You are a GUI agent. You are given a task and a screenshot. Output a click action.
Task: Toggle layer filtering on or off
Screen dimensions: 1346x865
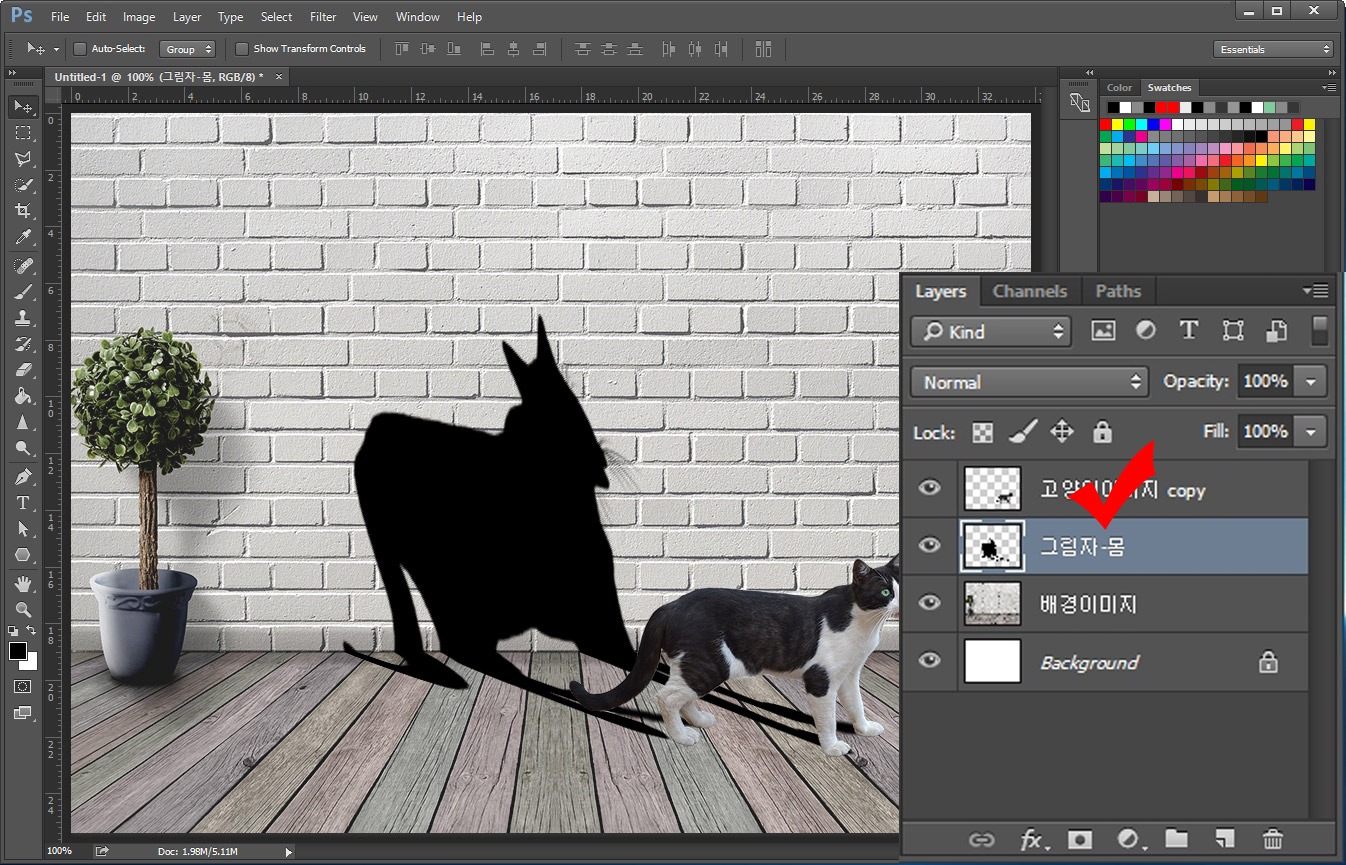[1320, 331]
